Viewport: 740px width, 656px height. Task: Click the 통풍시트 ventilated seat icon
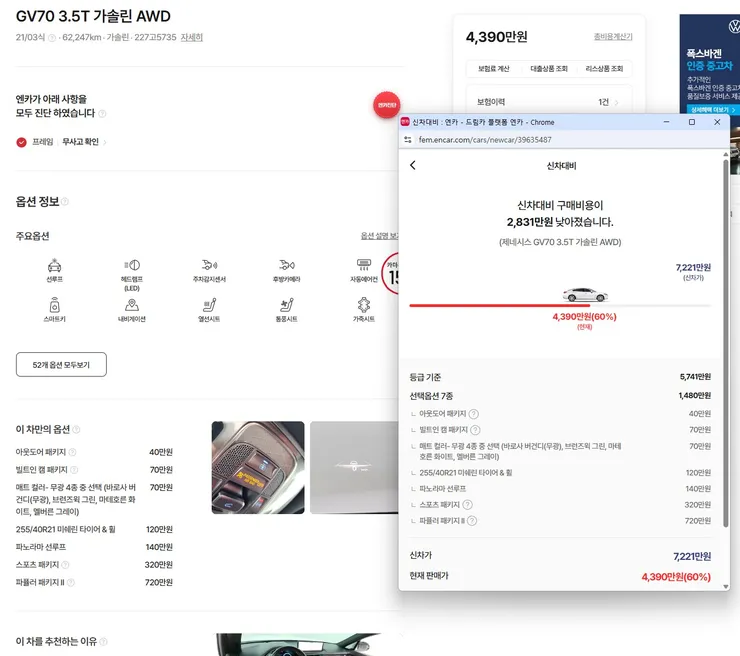[x=286, y=305]
